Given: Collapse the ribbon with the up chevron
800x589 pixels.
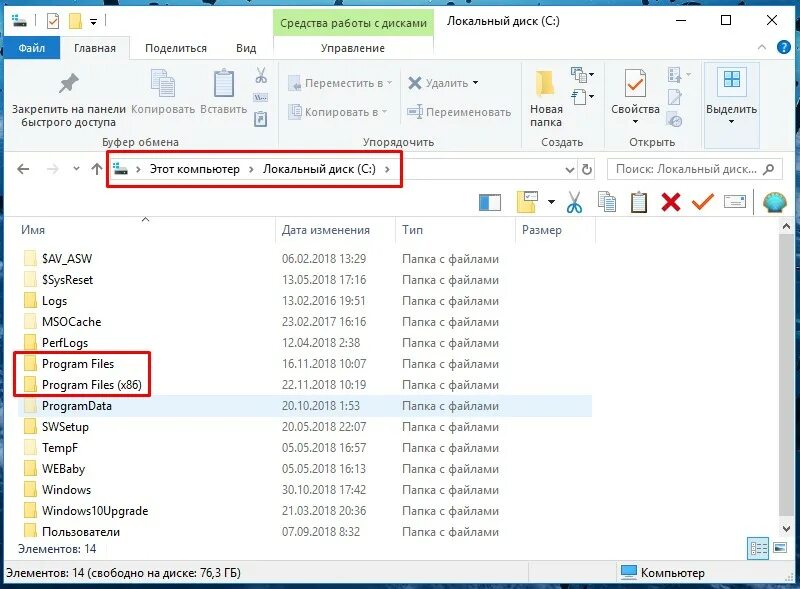Looking at the screenshot, I should [762, 47].
